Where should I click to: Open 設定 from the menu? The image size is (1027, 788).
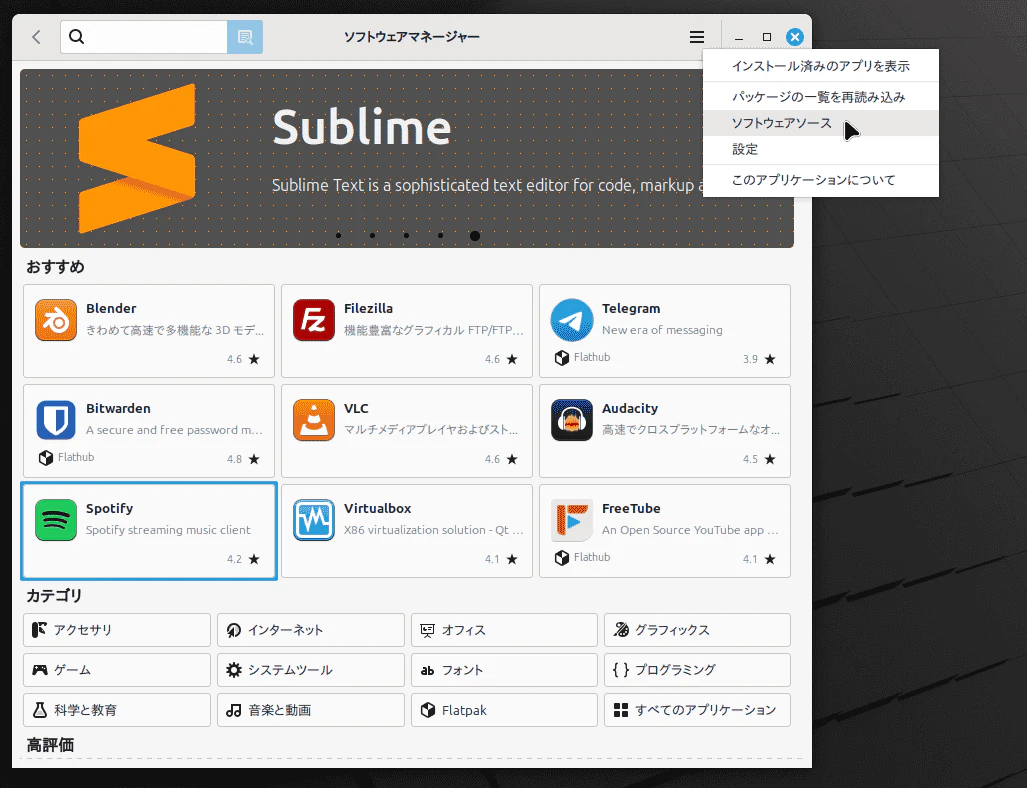[x=821, y=149]
